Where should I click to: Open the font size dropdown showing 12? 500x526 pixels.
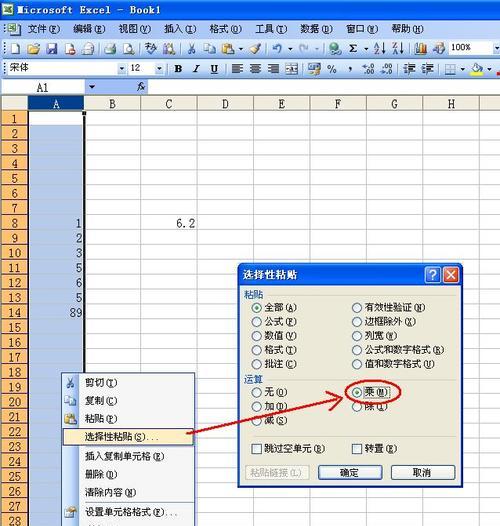click(159, 69)
